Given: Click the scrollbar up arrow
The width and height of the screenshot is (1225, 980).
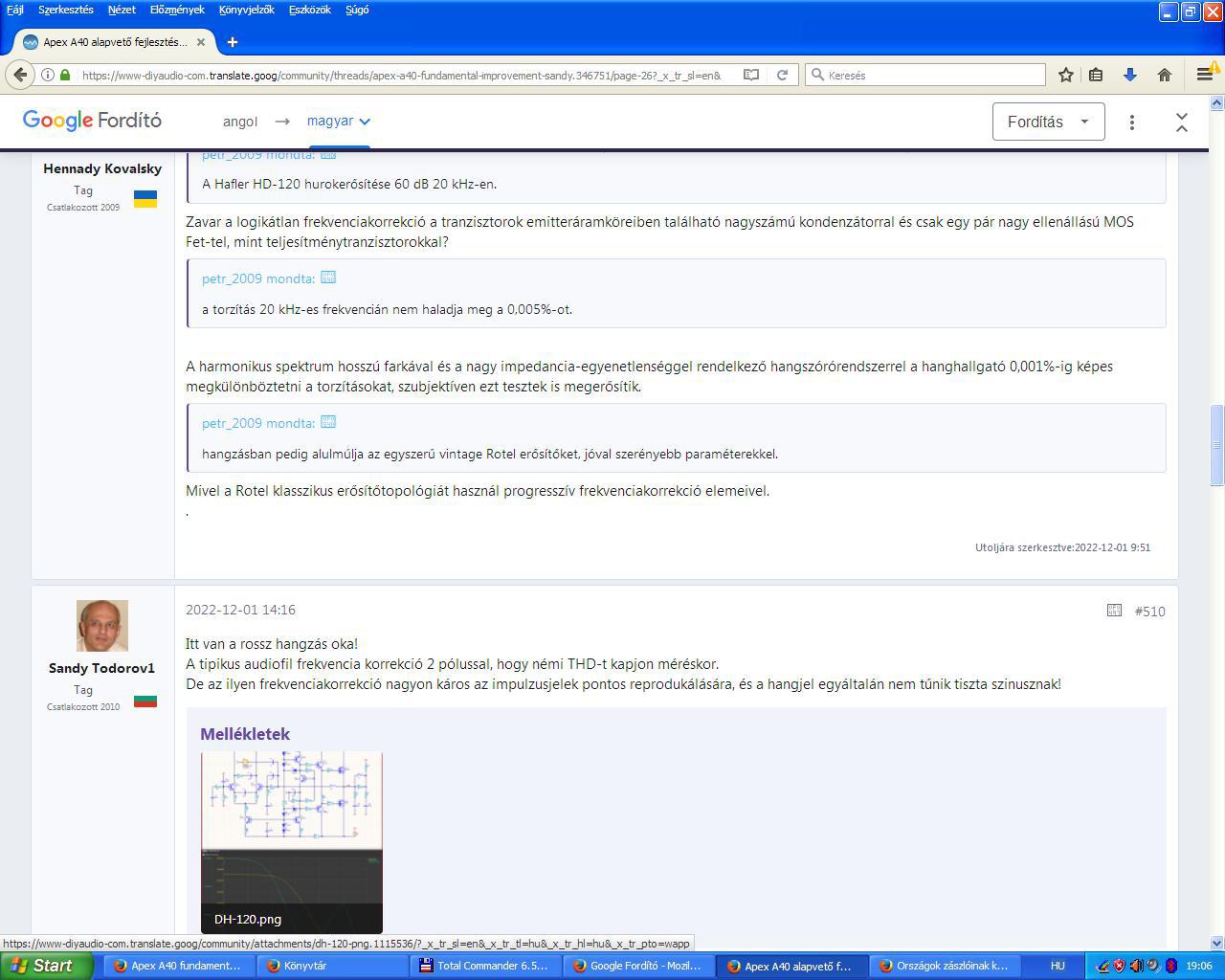Looking at the screenshot, I should click(1217, 102).
